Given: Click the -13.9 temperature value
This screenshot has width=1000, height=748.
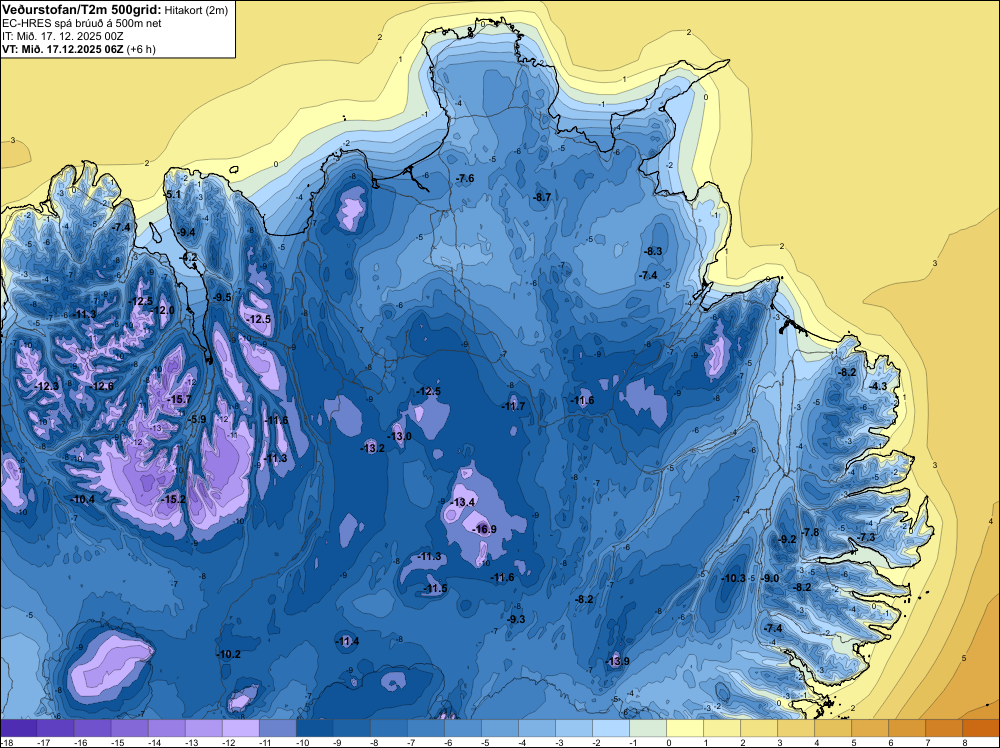Looking at the screenshot, I should (x=617, y=661).
